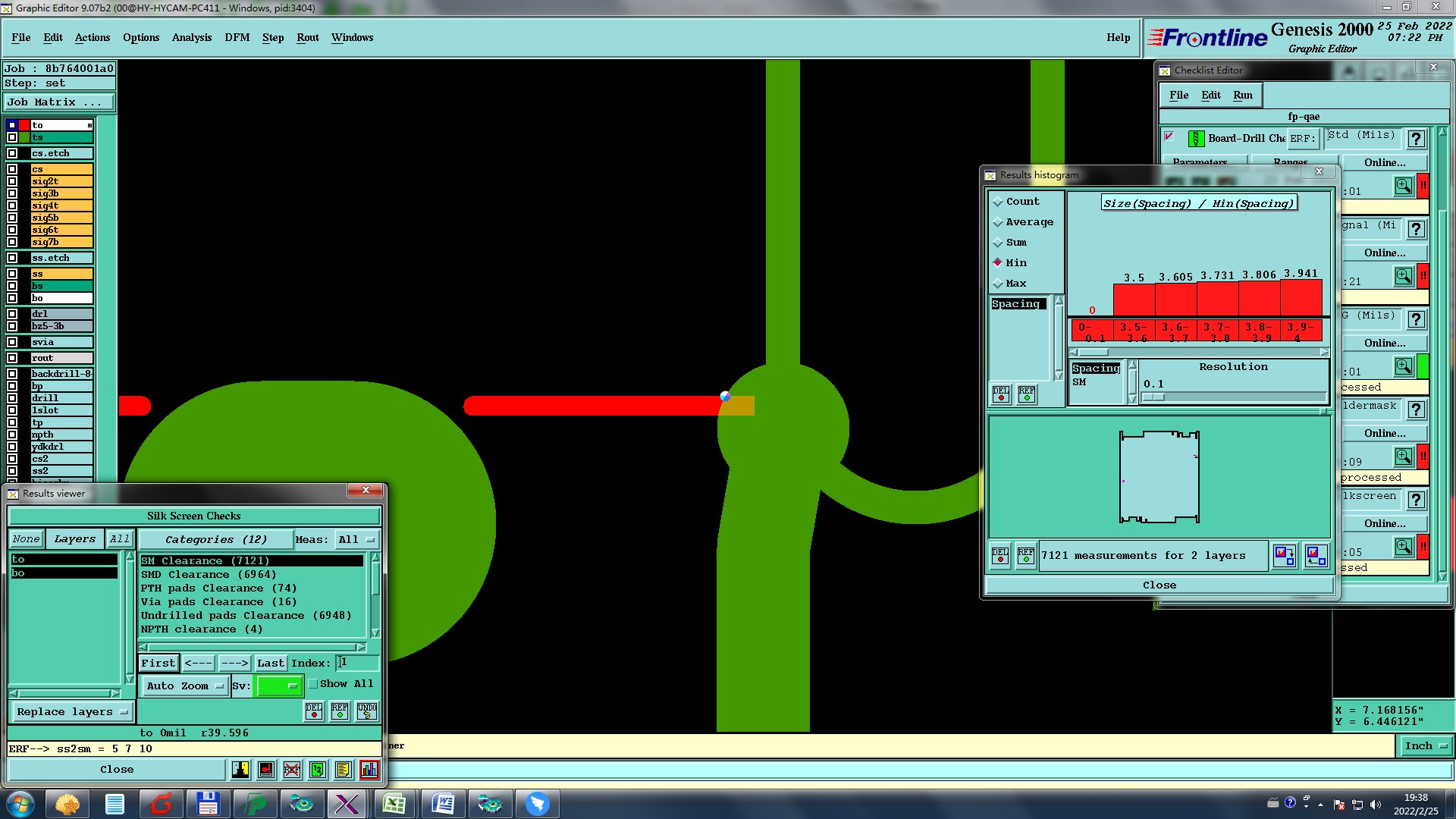The height and width of the screenshot is (819, 1456).
Task: Click the question mark help icon for Board-Drill
Action: click(1415, 139)
